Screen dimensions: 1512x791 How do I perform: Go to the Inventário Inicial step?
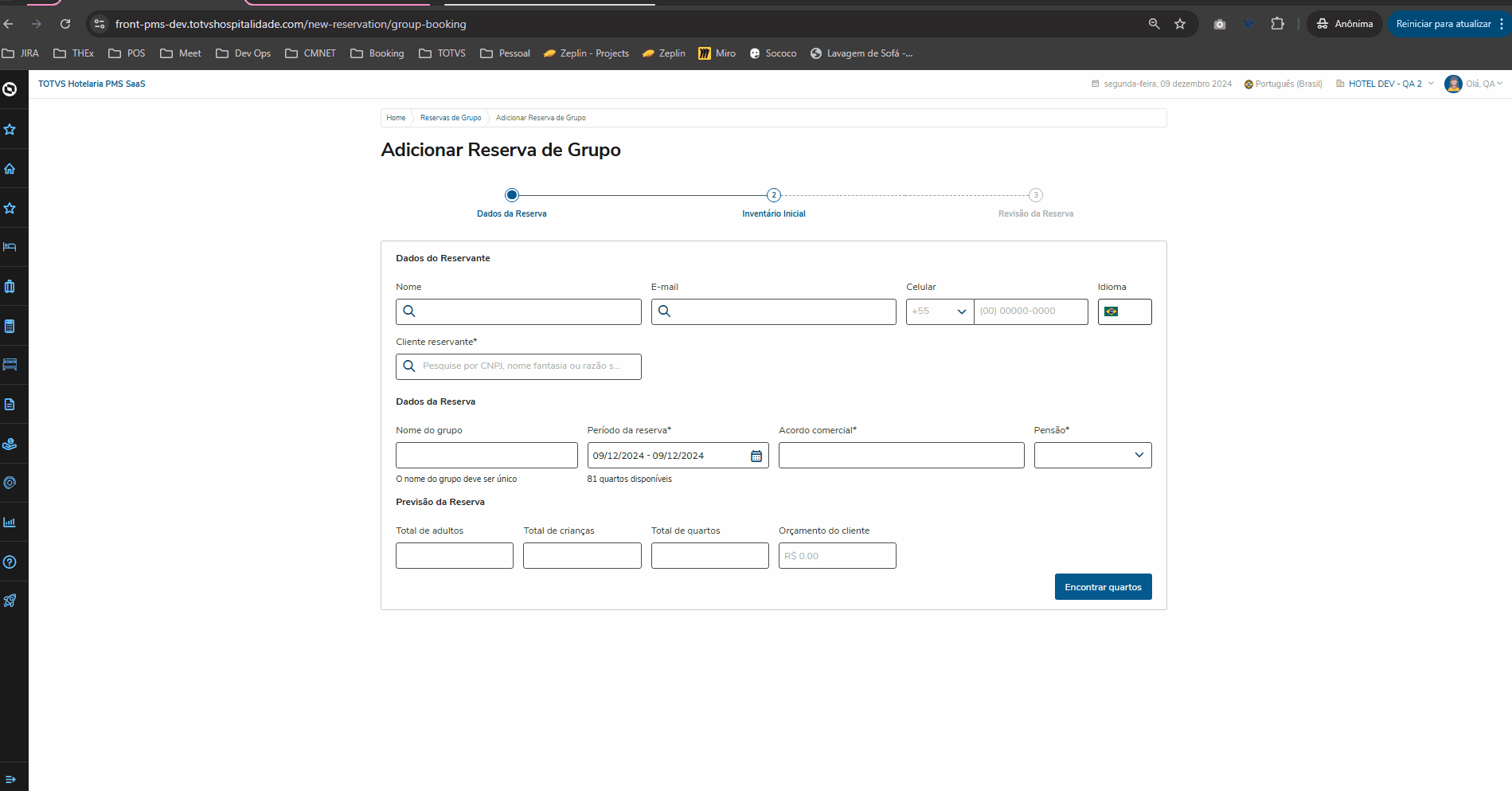point(774,196)
